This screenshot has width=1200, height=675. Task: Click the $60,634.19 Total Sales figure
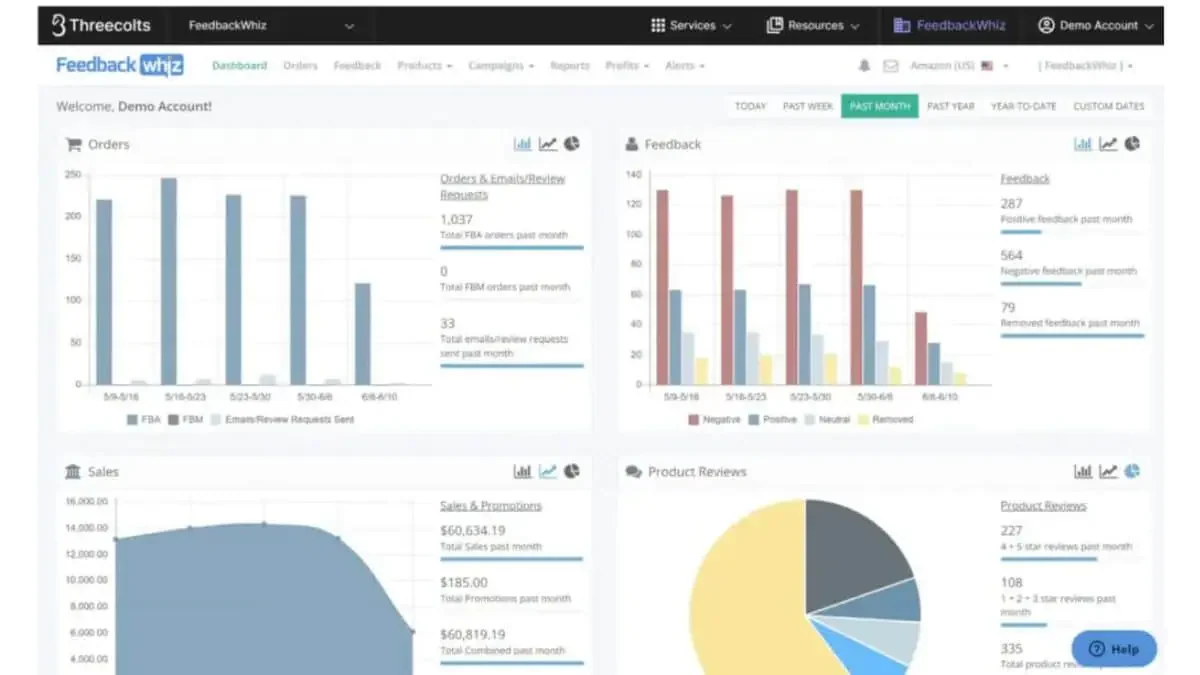pos(472,531)
